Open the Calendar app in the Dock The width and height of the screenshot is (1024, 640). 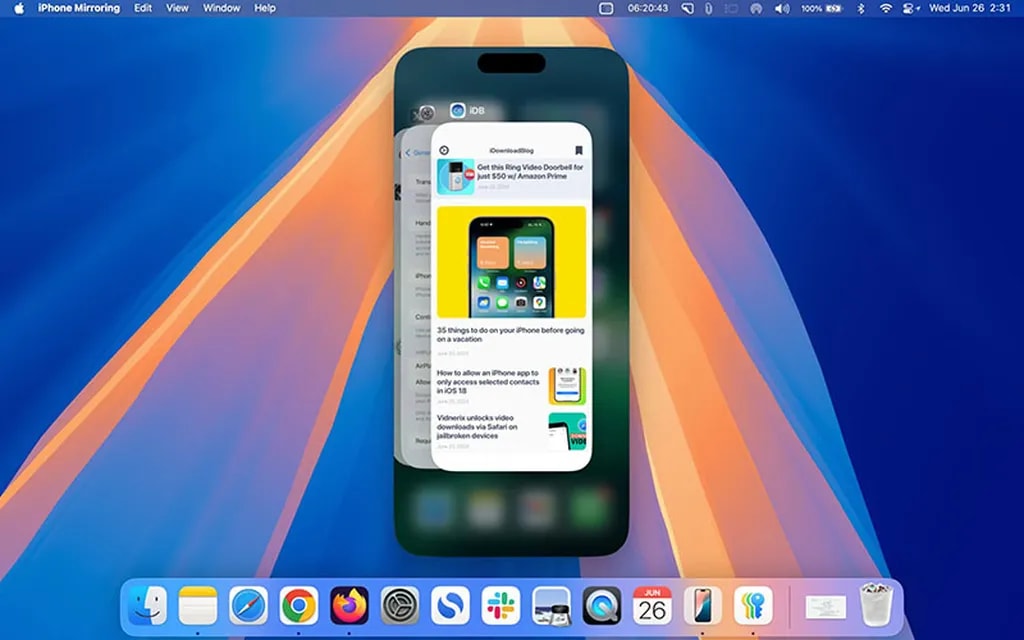[x=652, y=606]
